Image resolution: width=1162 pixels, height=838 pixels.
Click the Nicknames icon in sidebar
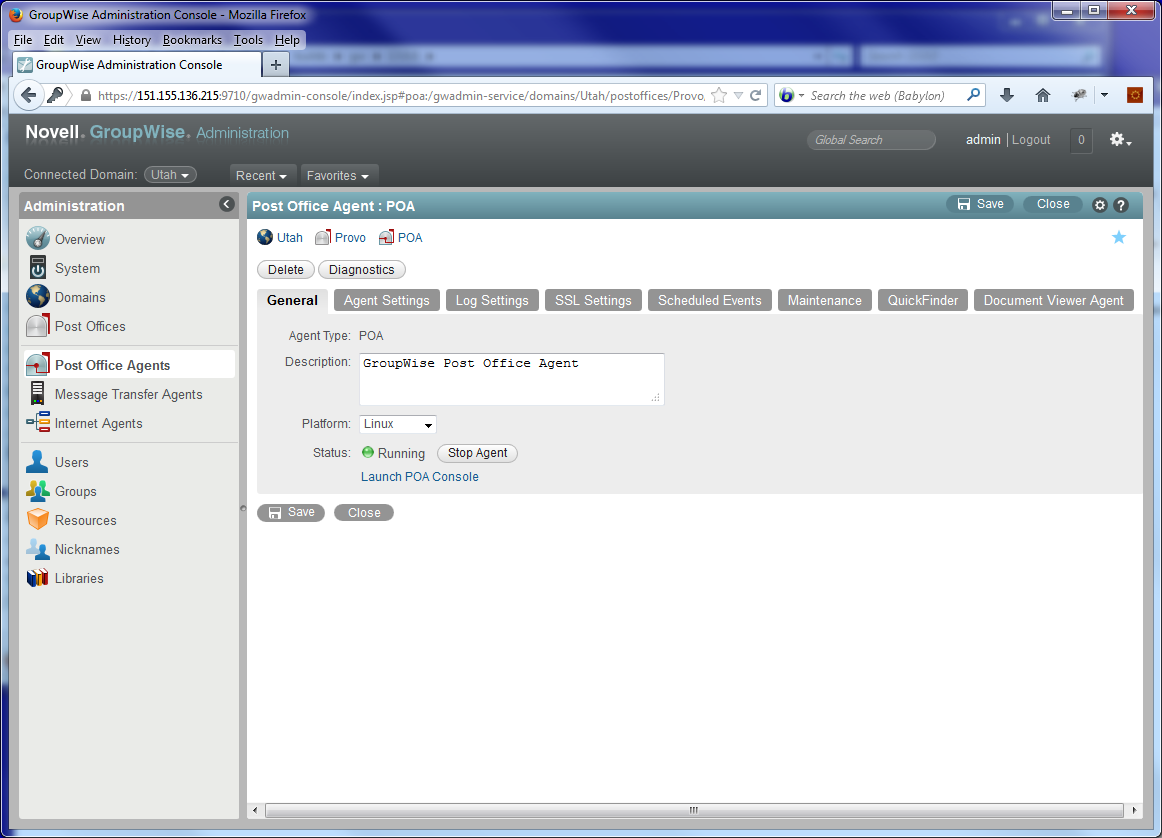point(38,548)
